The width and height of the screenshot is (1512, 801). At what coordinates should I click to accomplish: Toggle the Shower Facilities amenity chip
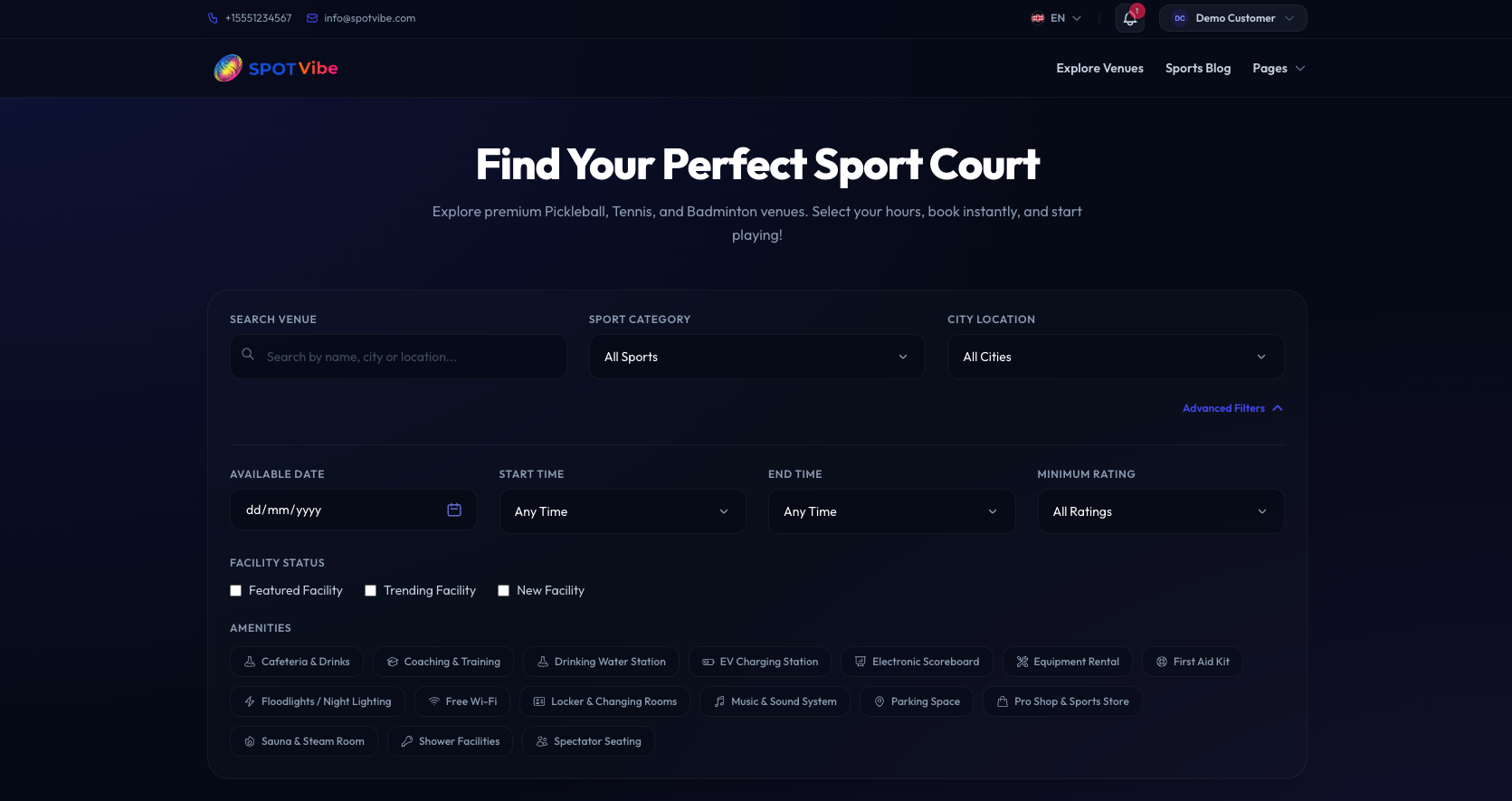451,741
